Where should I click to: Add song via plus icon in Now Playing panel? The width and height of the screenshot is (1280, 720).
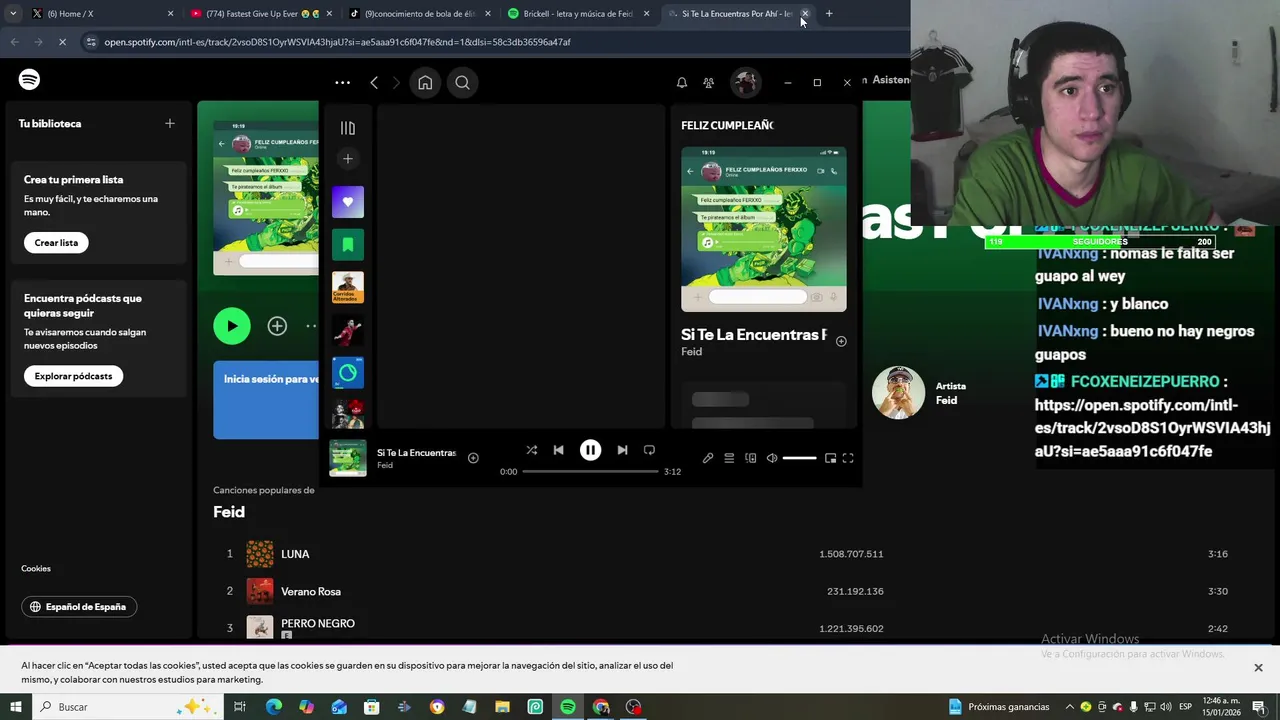pos(841,341)
